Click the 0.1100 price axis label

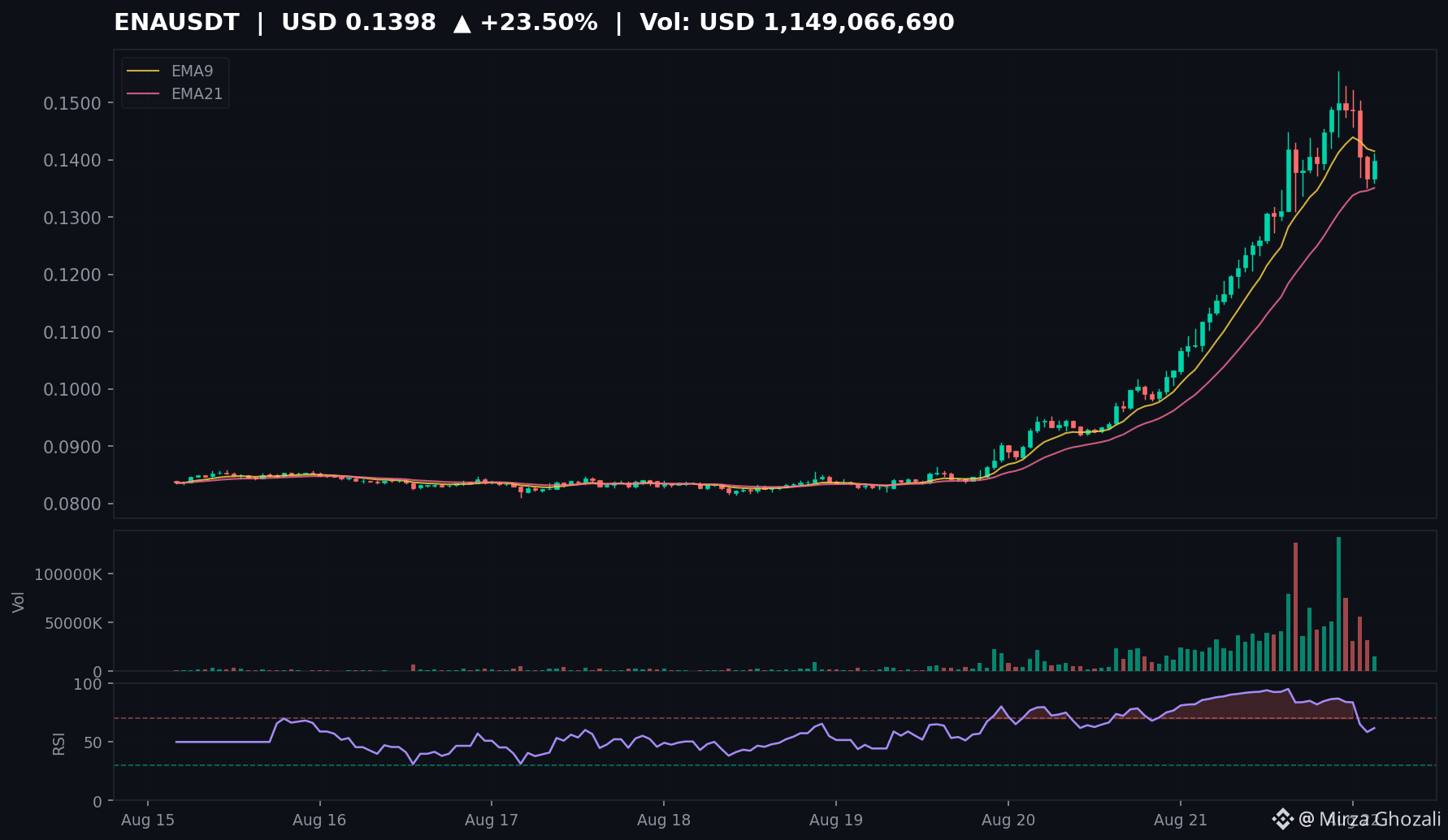tap(72, 332)
